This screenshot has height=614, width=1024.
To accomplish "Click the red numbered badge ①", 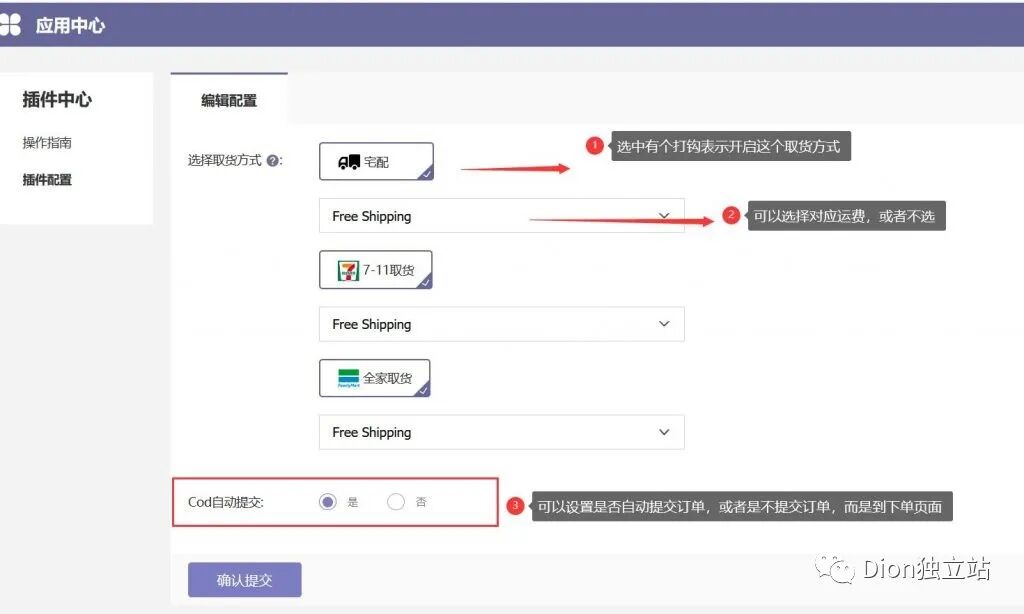I will (595, 145).
